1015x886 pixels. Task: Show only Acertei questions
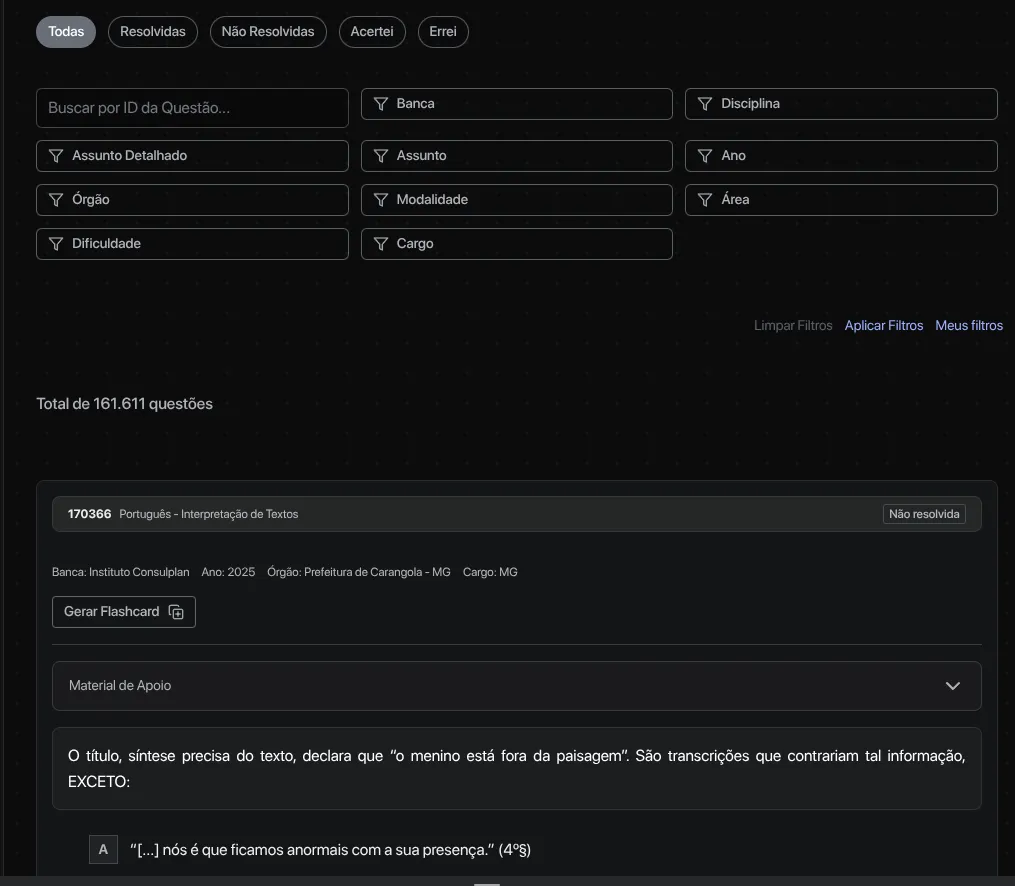pyautogui.click(x=372, y=32)
